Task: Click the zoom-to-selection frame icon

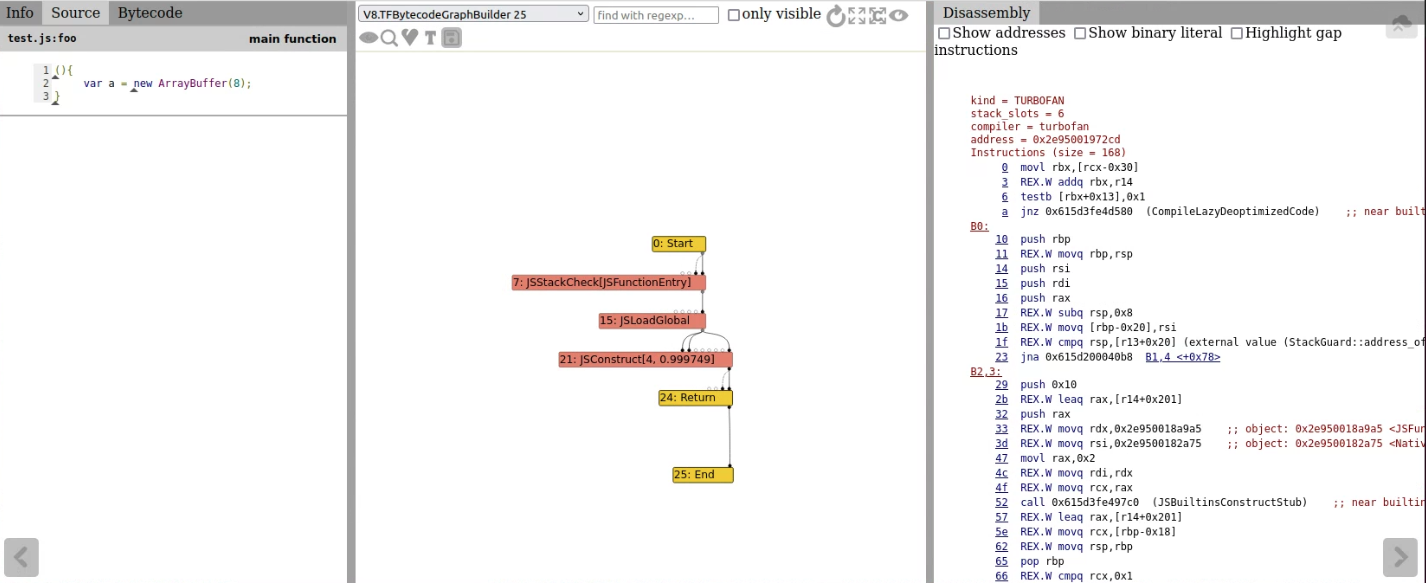Action: [878, 15]
